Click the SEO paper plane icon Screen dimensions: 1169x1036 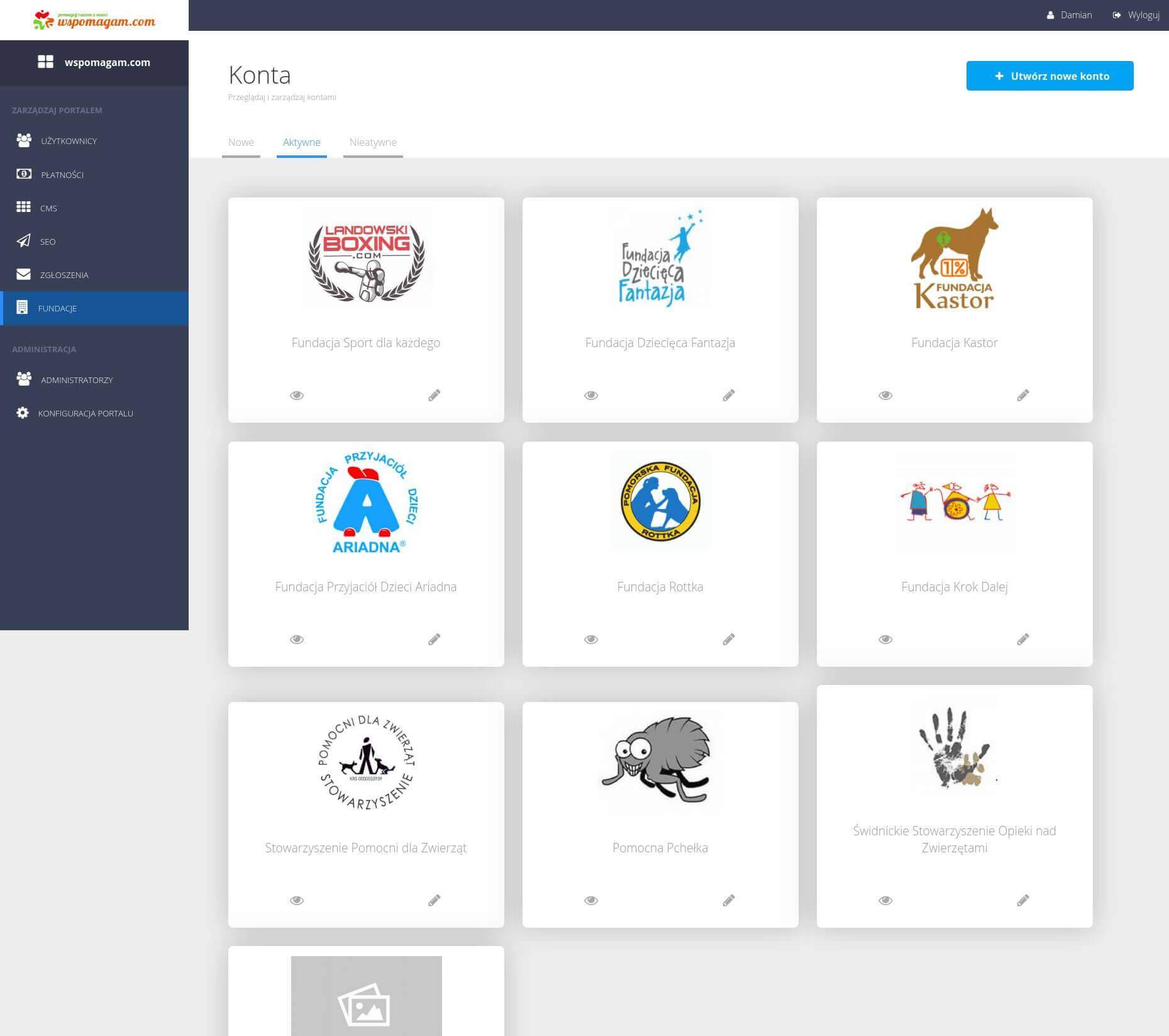[24, 241]
